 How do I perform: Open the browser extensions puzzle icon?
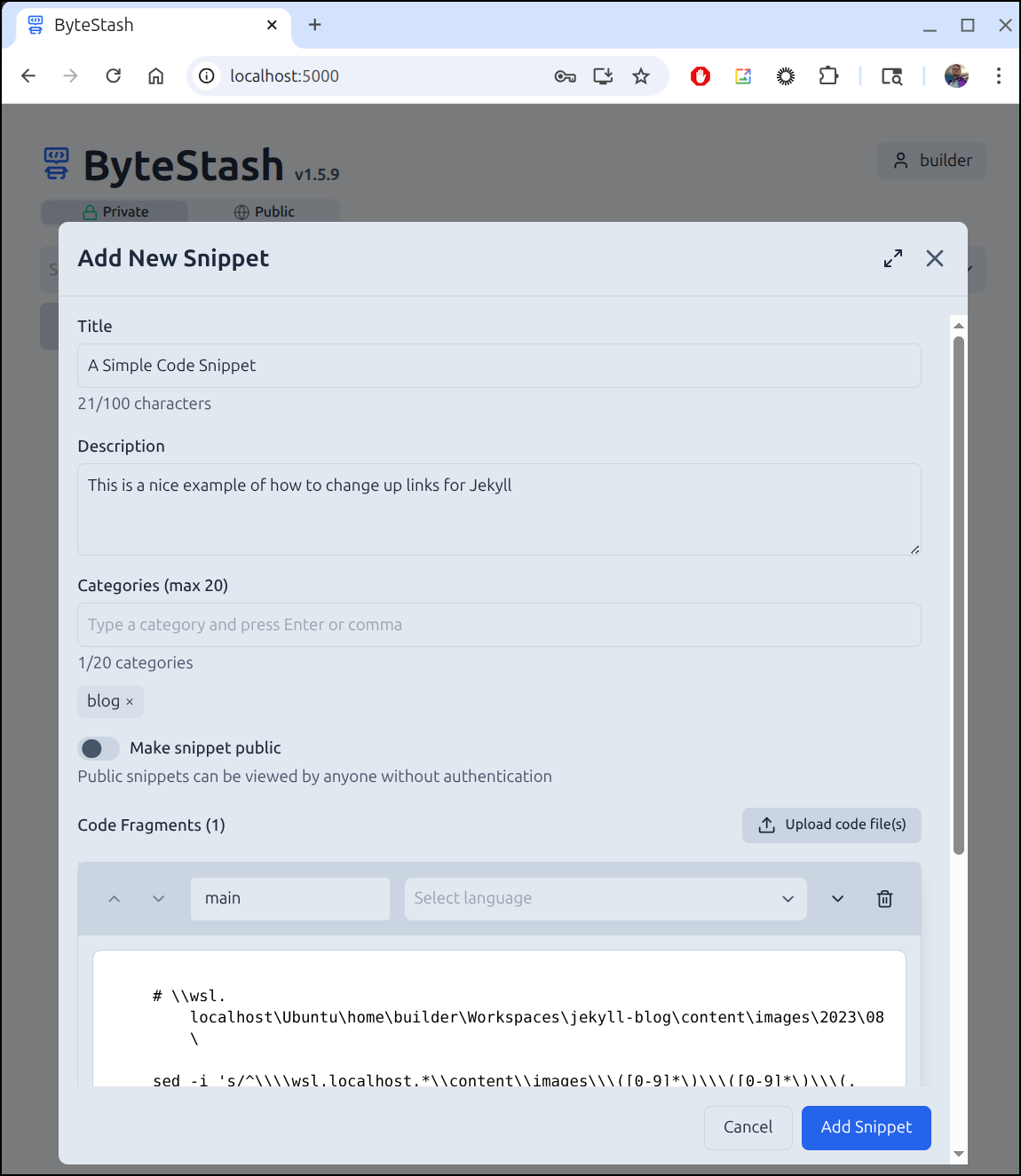pos(828,76)
